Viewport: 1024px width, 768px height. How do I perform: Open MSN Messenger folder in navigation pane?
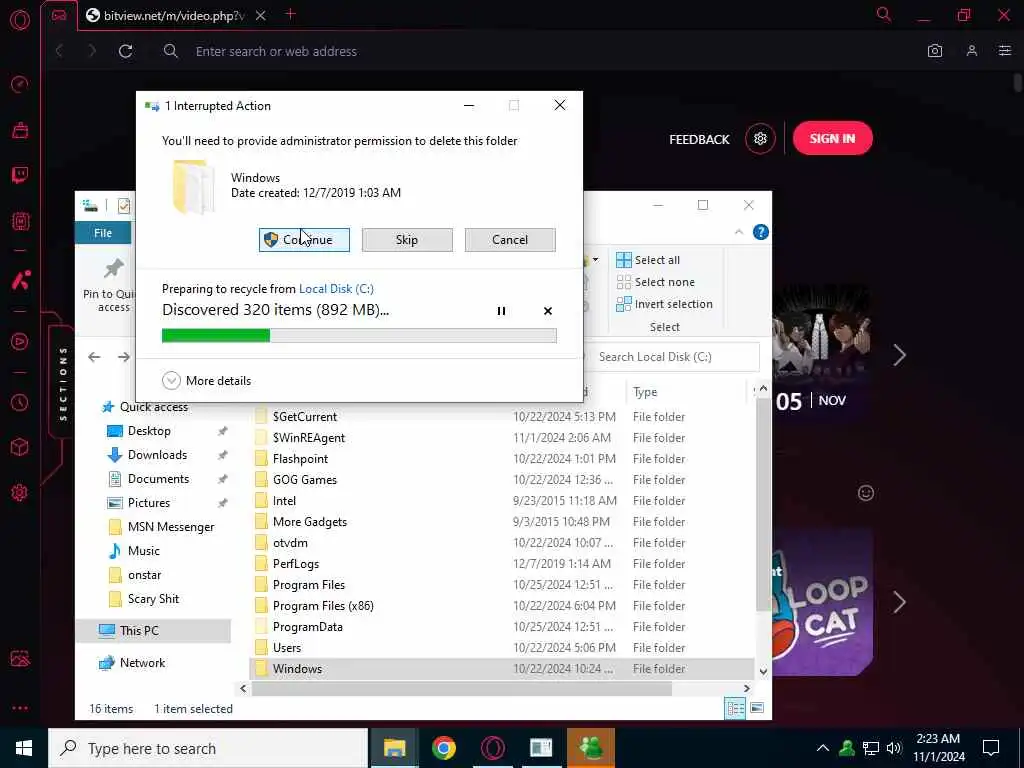(170, 527)
